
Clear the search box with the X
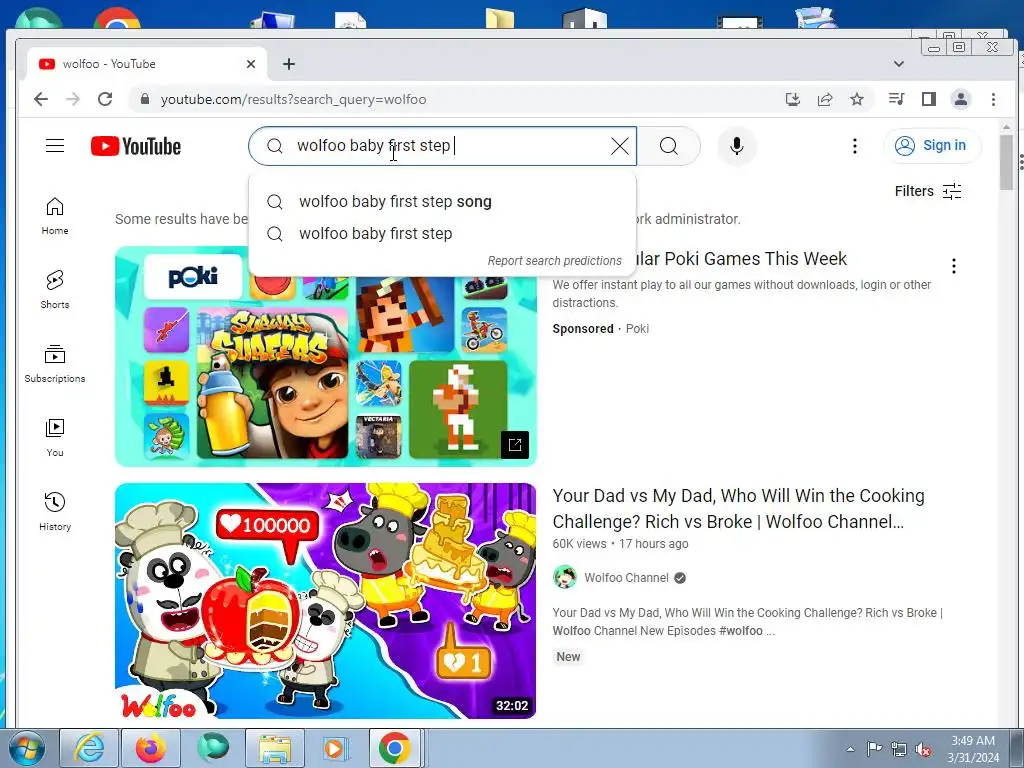[x=620, y=146]
